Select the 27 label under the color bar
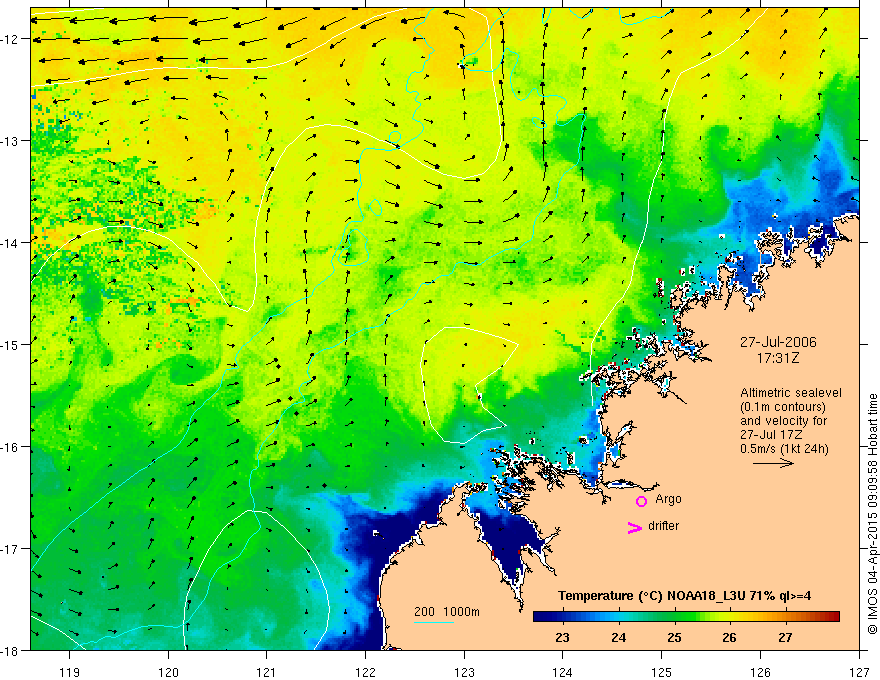The width and height of the screenshot is (880, 680). point(785,637)
